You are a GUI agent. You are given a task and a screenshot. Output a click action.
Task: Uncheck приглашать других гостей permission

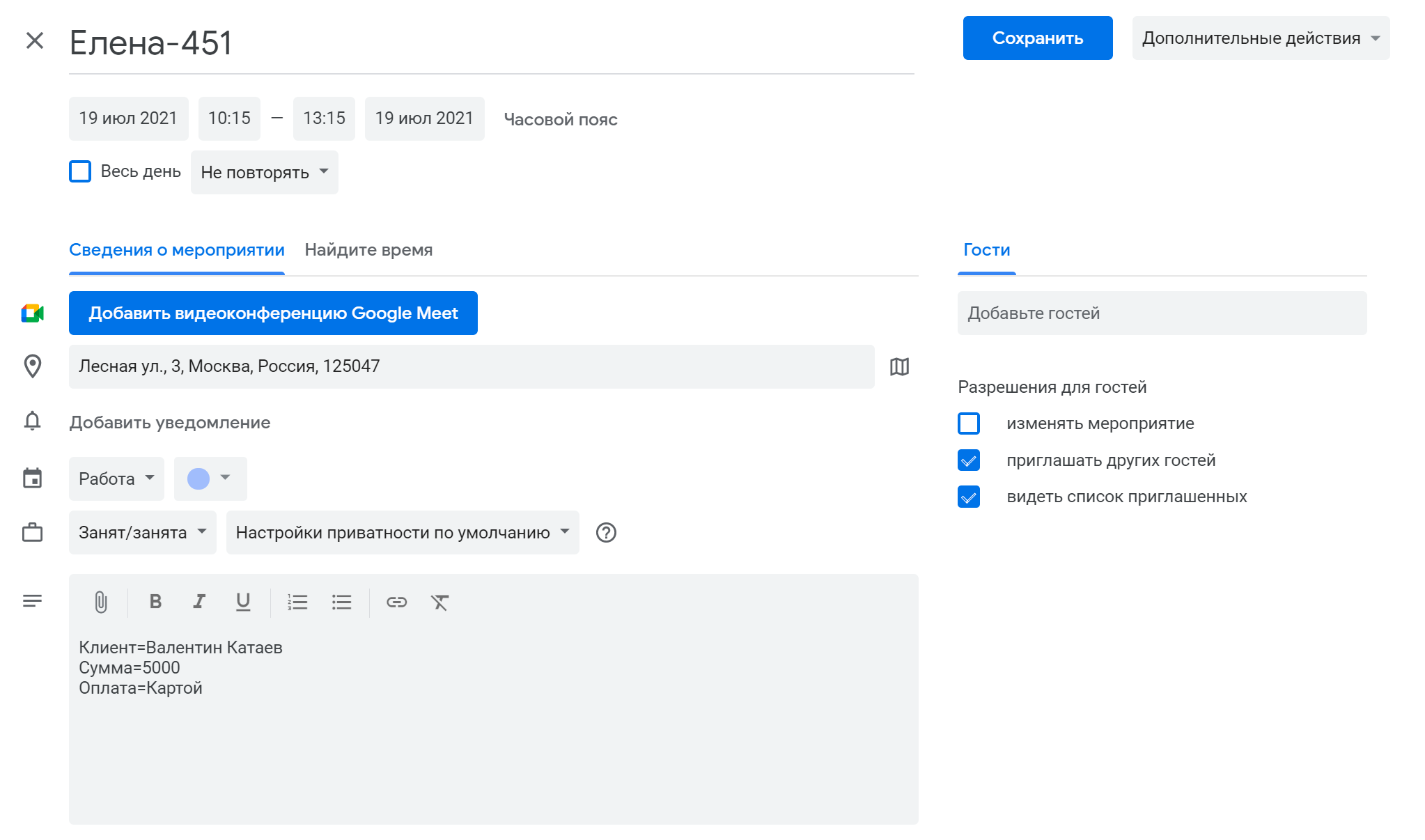969,460
